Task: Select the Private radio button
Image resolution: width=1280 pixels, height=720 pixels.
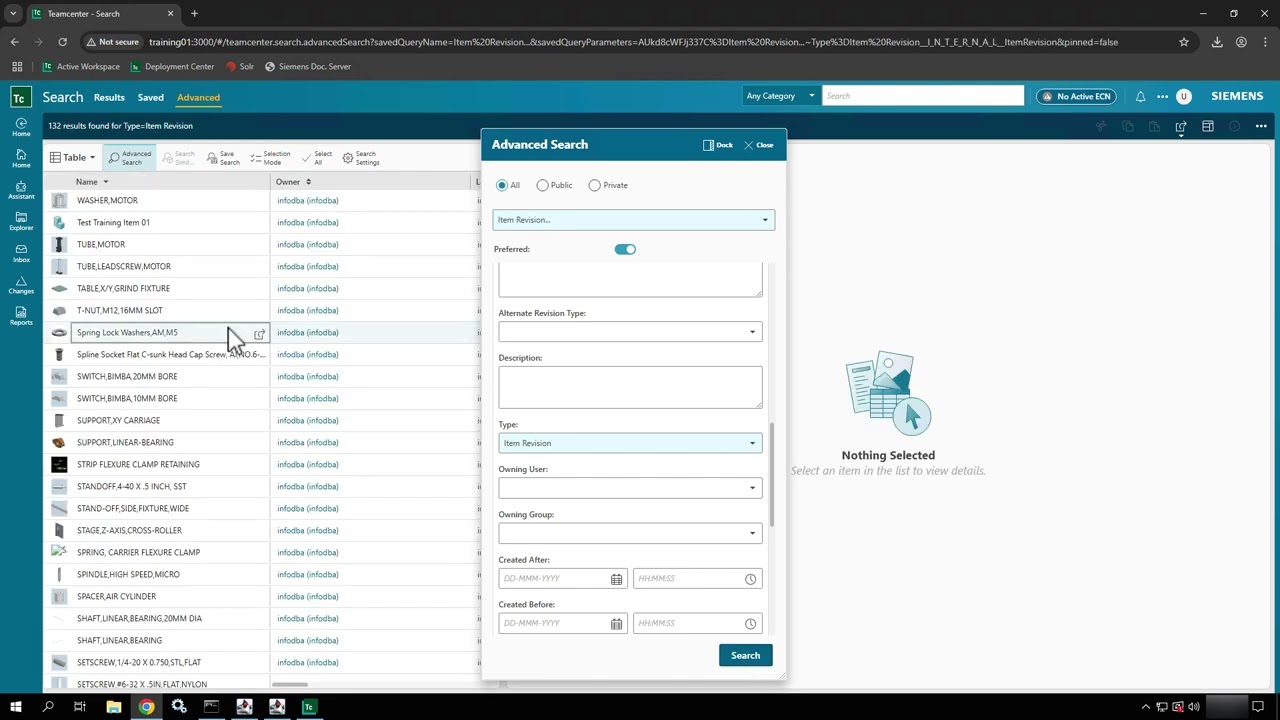Action: [595, 185]
